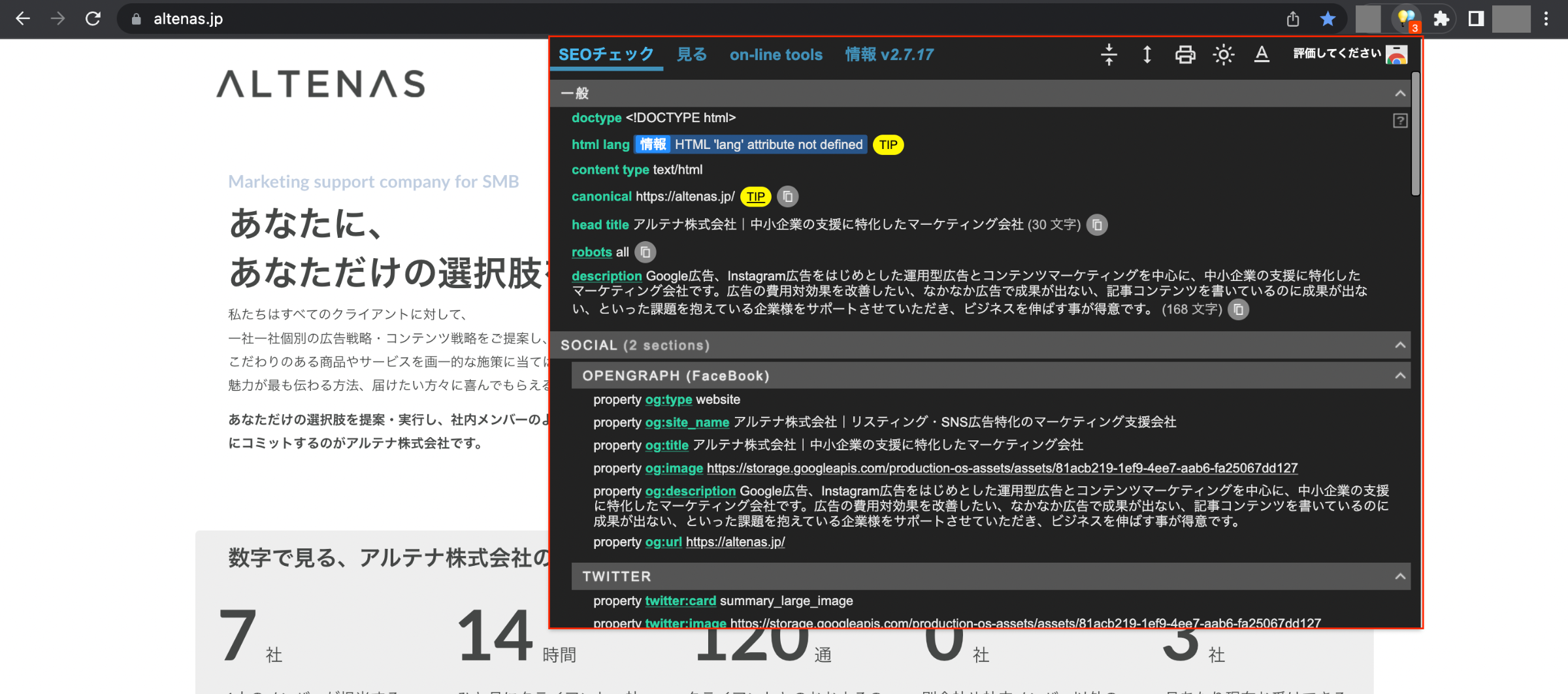
Task: Open the og:image URL link
Action: [x=1002, y=468]
